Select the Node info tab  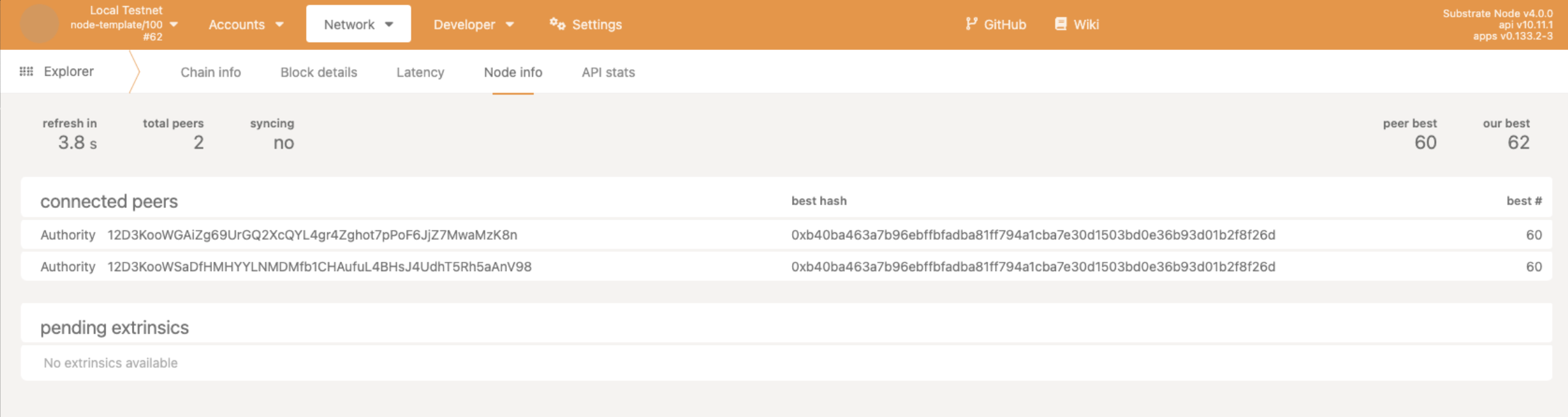[x=513, y=72]
